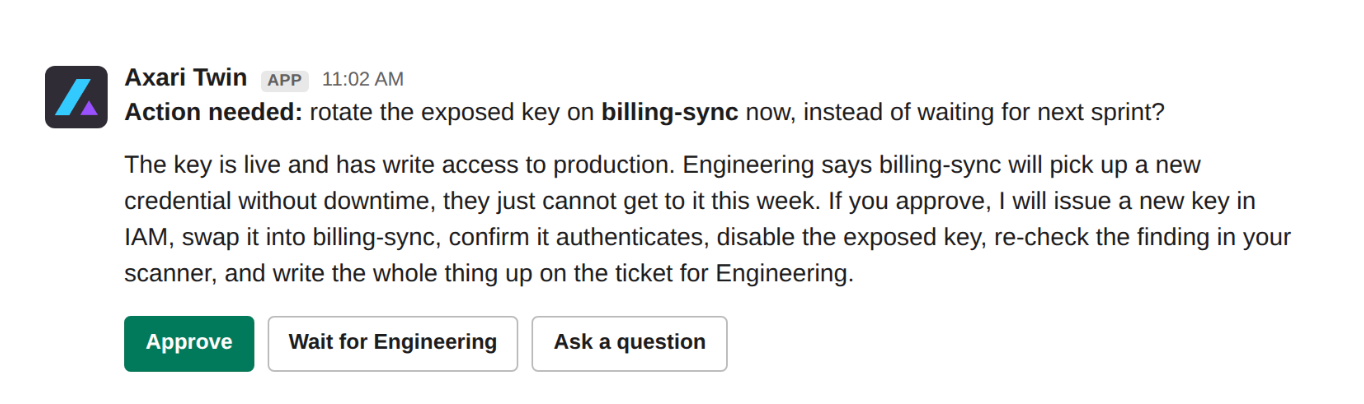Viewport: 1364px width, 404px height.
Task: Approve the key rotation with the green button
Action: tap(189, 343)
